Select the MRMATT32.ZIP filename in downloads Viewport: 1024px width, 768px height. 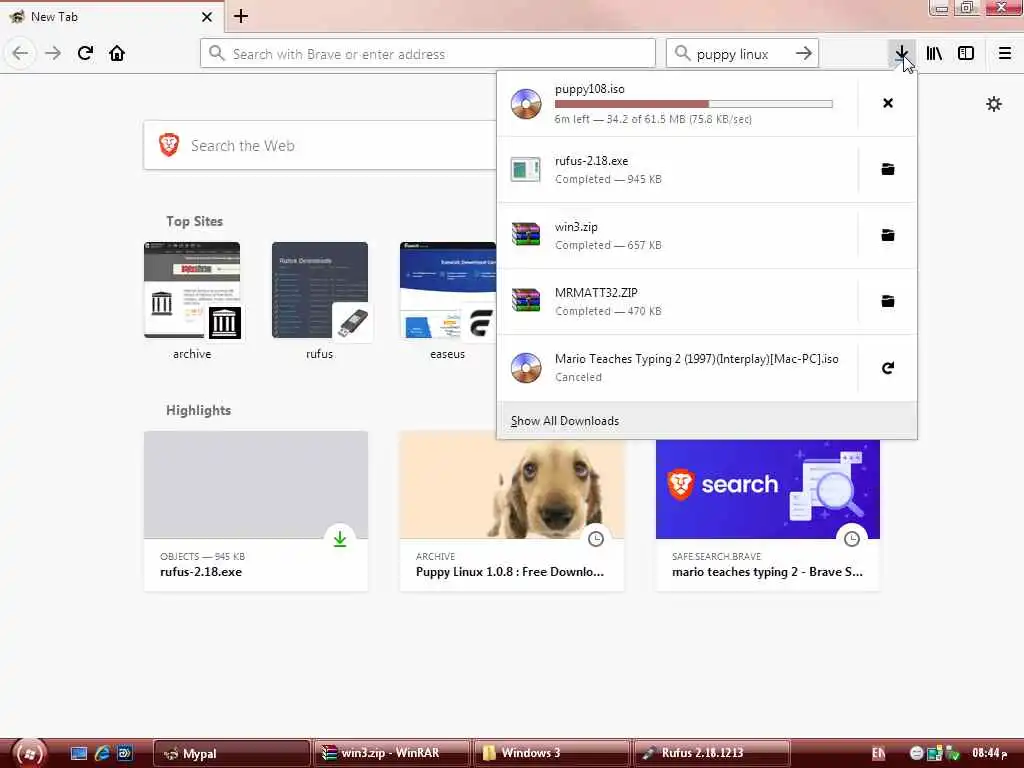pos(596,293)
